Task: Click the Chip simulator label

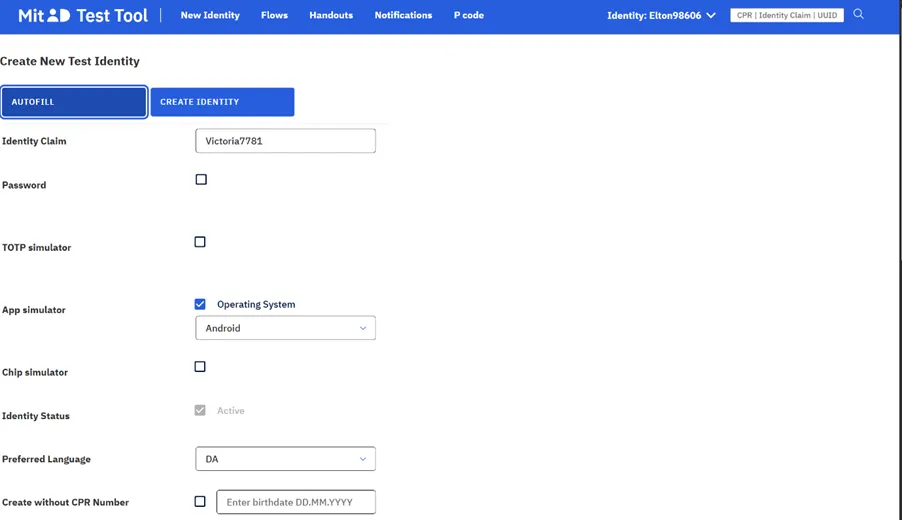Action: pyautogui.click(x=35, y=372)
